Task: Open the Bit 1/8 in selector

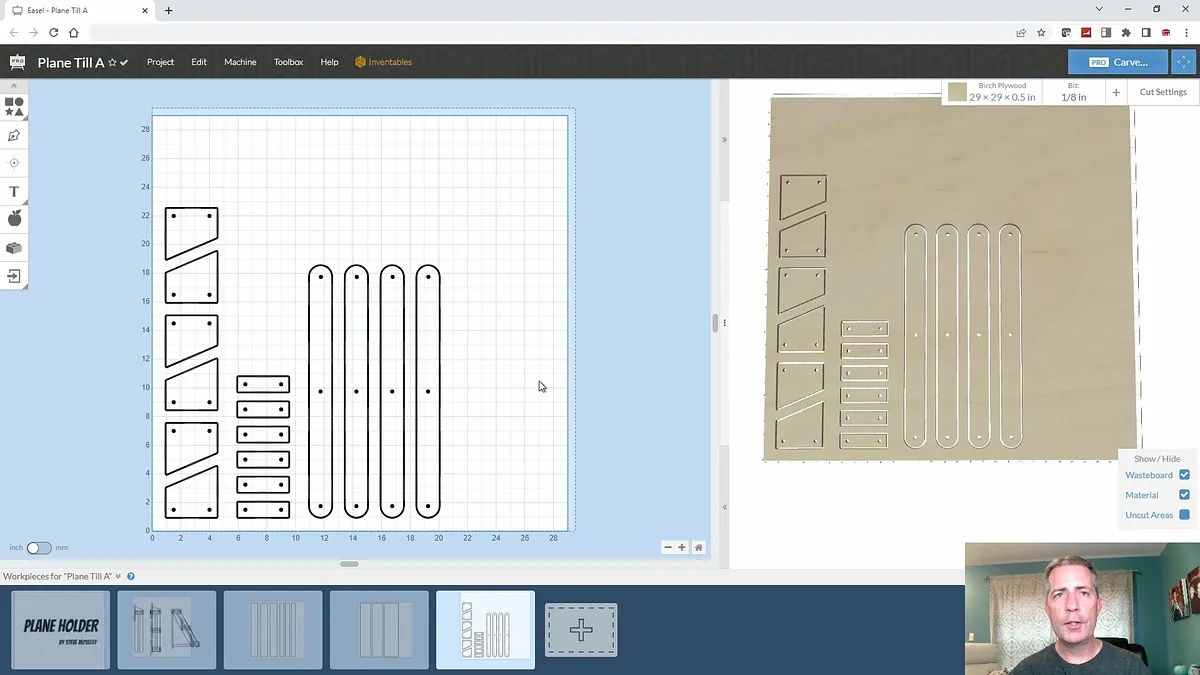Action: [x=1073, y=92]
